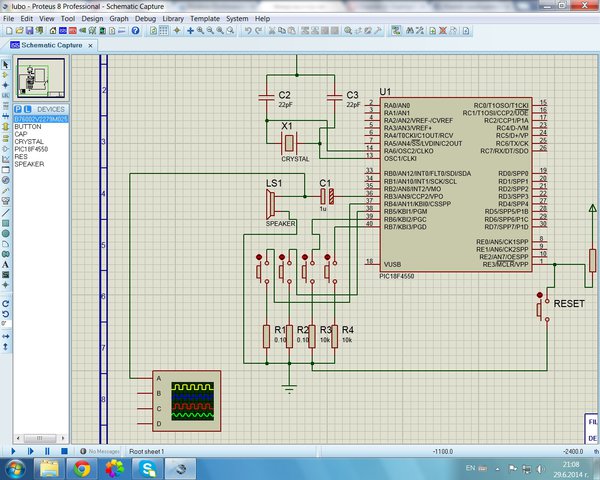
Task: Click the right arrow of device list scrollbar
Action: pyautogui.click(x=63, y=438)
